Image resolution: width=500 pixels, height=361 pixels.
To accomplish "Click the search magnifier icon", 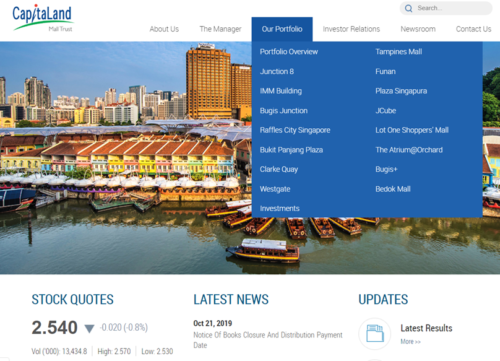I will pyautogui.click(x=408, y=8).
